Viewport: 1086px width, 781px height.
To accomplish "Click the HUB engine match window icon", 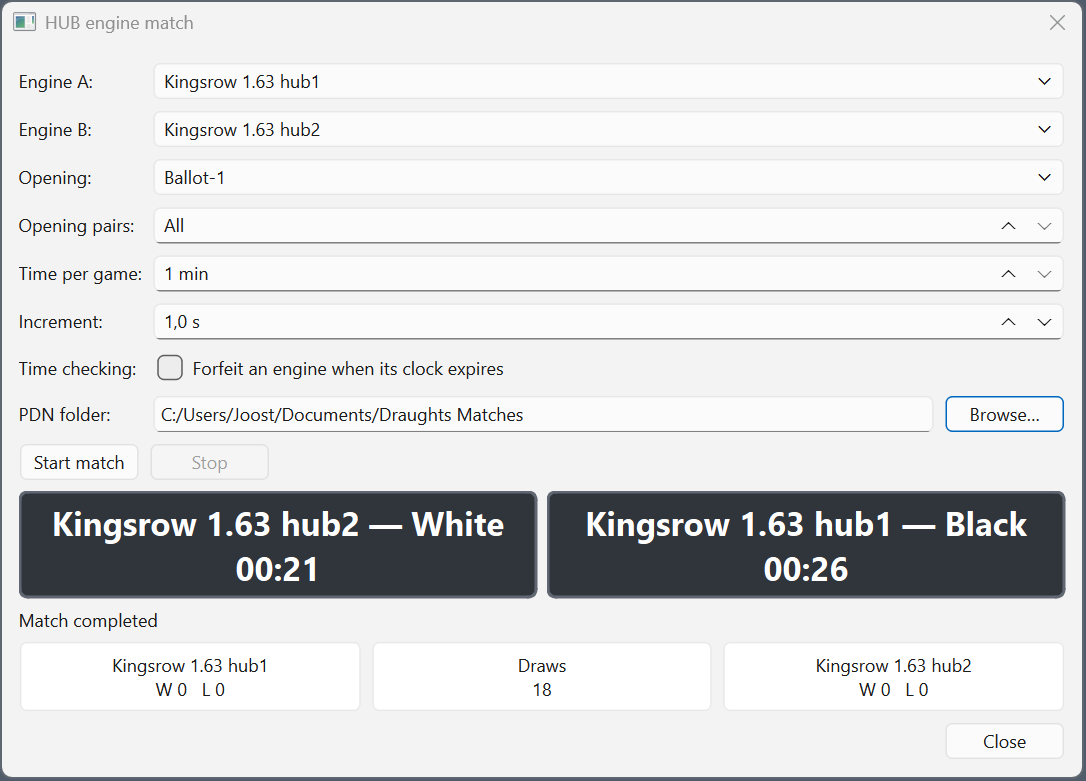I will tap(24, 22).
